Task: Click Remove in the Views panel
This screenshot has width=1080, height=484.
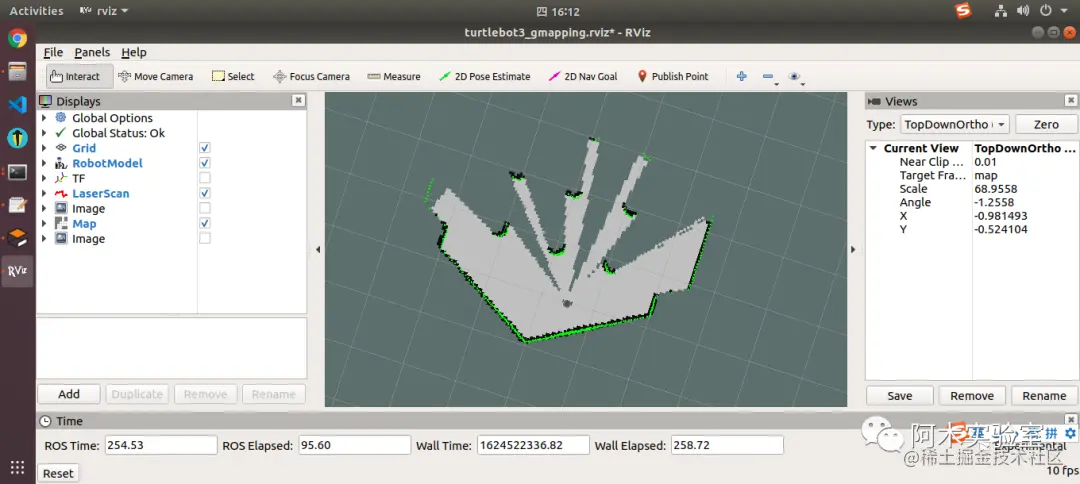Action: click(x=972, y=396)
